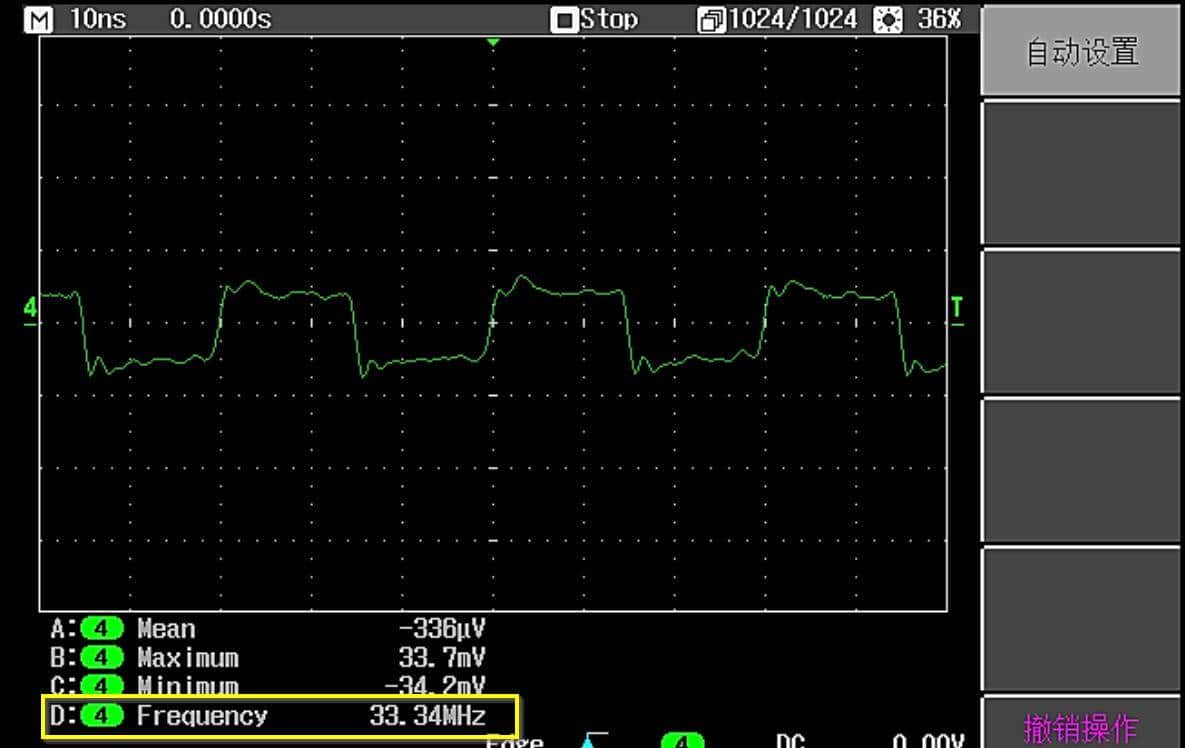The image size is (1185, 748).
Task: Click the channel 4 ground marker on left edge
Action: 29,309
